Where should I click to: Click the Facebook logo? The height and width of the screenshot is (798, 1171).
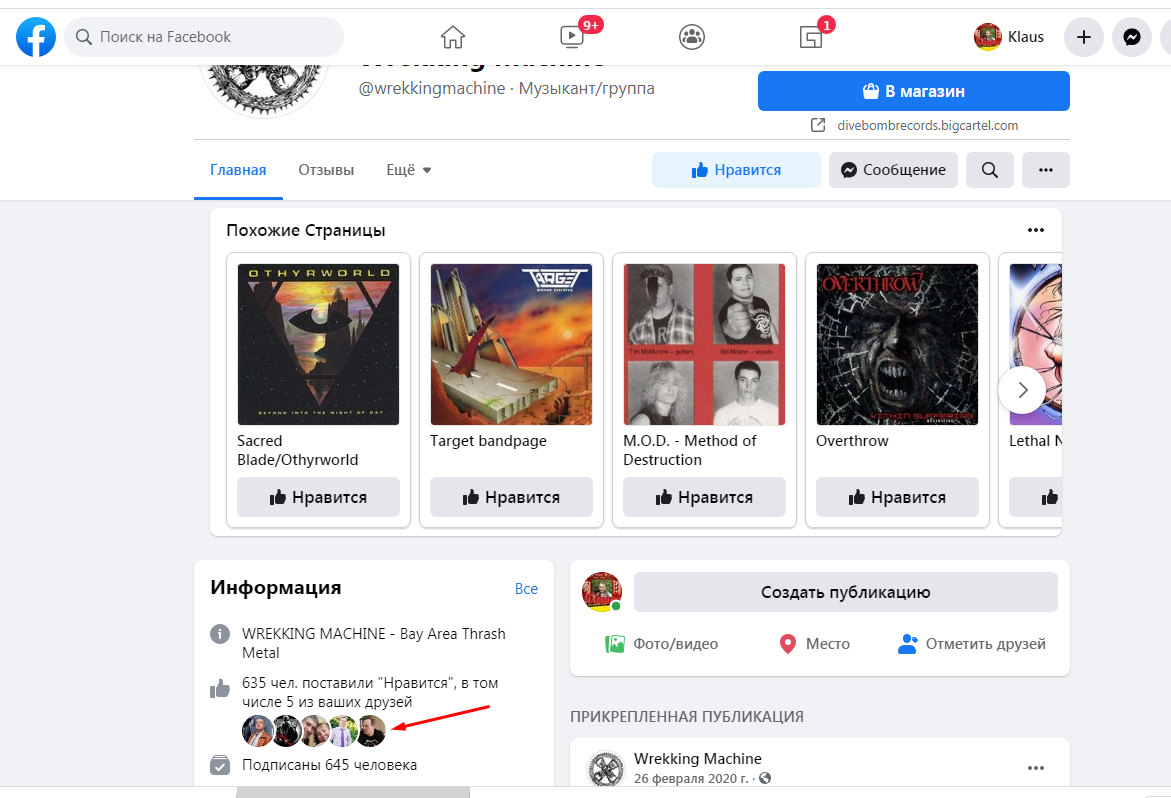(x=36, y=37)
